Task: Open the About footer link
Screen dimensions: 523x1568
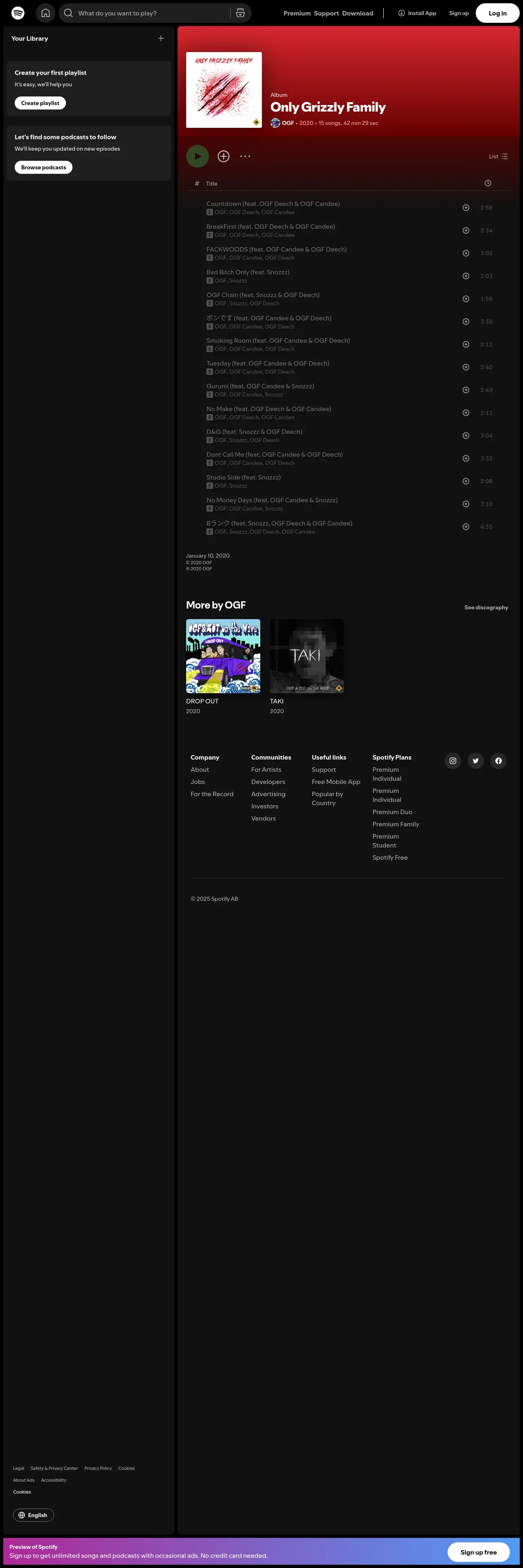Action: 200,770
